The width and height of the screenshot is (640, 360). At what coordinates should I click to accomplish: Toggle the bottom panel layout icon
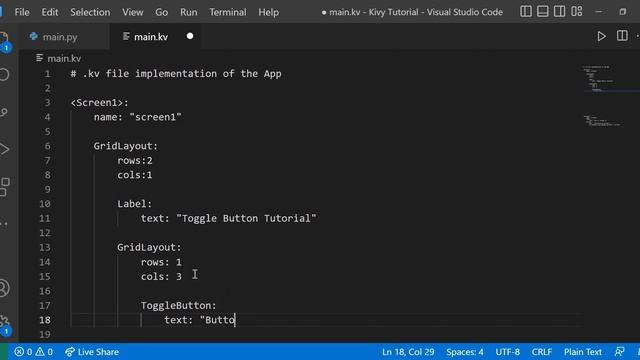tap(542, 11)
